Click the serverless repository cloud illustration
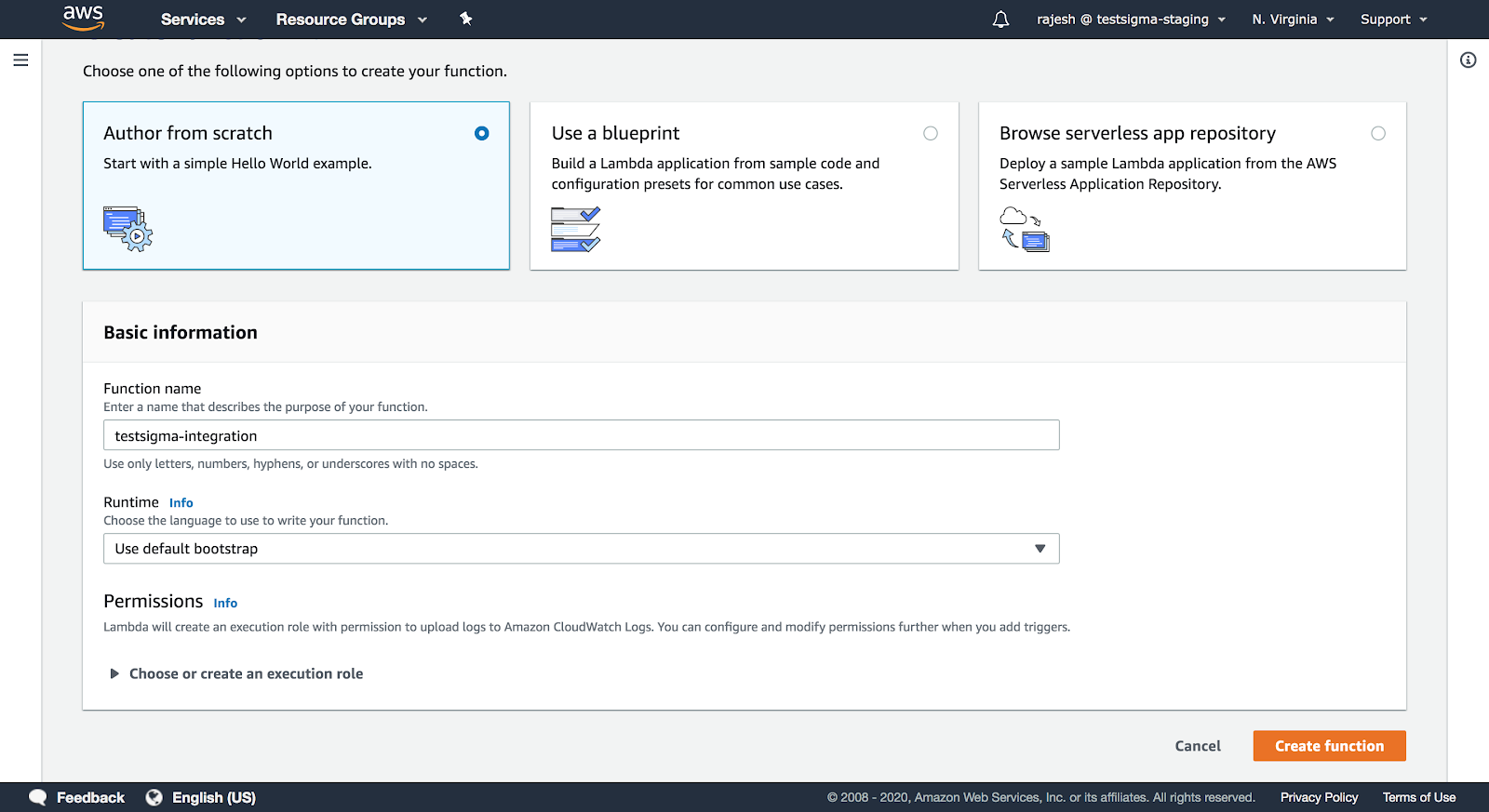The image size is (1489, 812). click(x=1025, y=229)
